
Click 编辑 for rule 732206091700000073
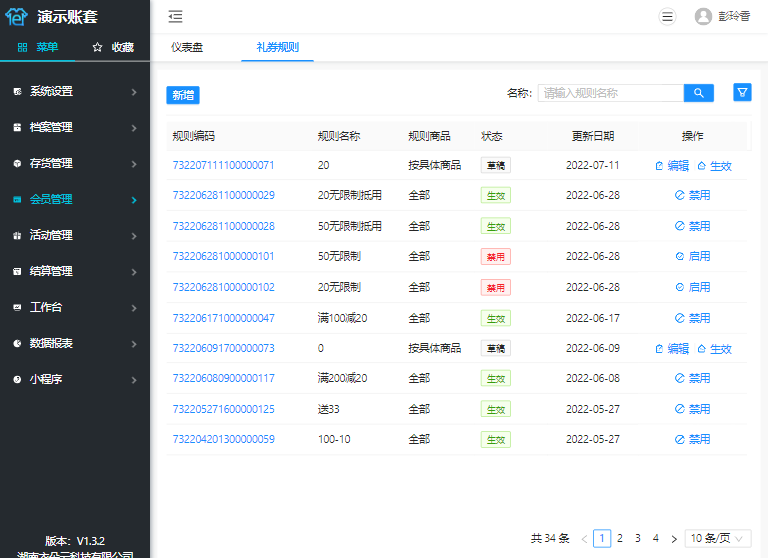click(672, 349)
